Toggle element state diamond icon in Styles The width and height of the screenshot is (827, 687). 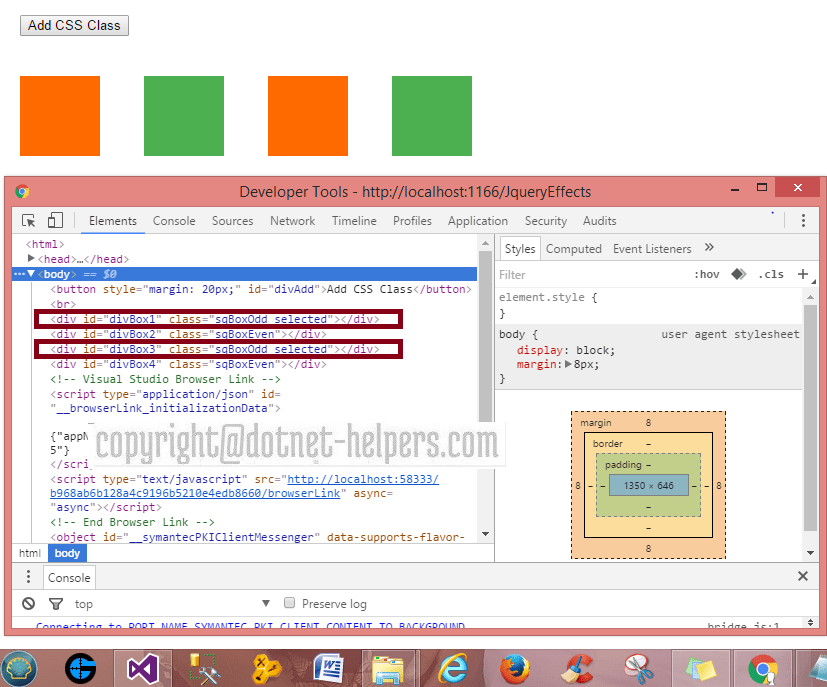(x=738, y=274)
